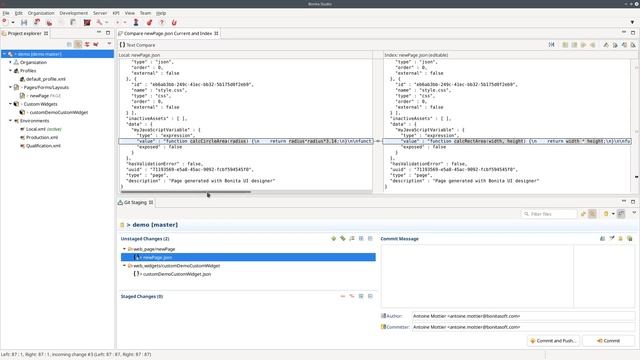Unstage all icon in Staged Changes header
The height and width of the screenshot is (360, 640).
click(352, 296)
